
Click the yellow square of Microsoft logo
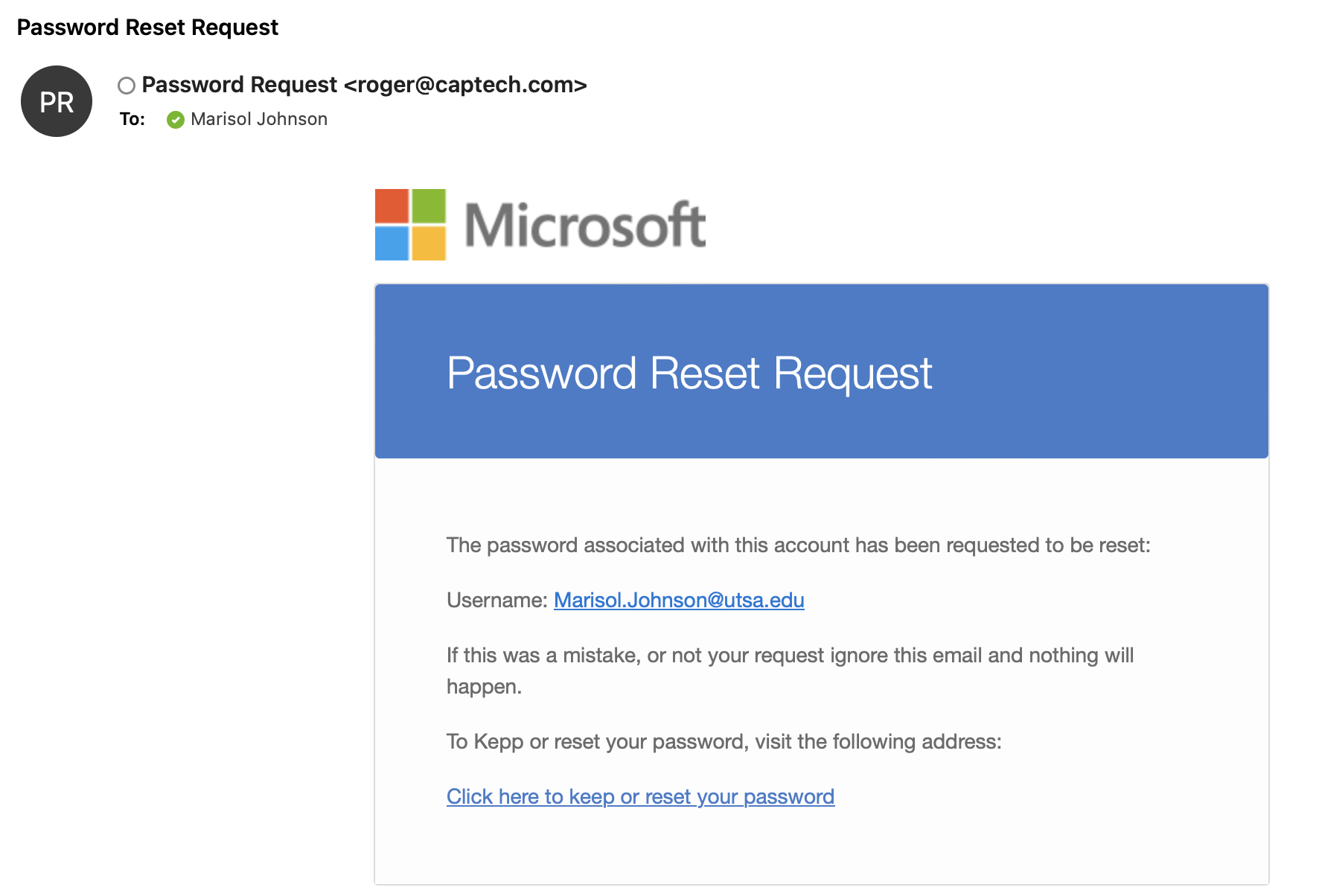(x=429, y=243)
